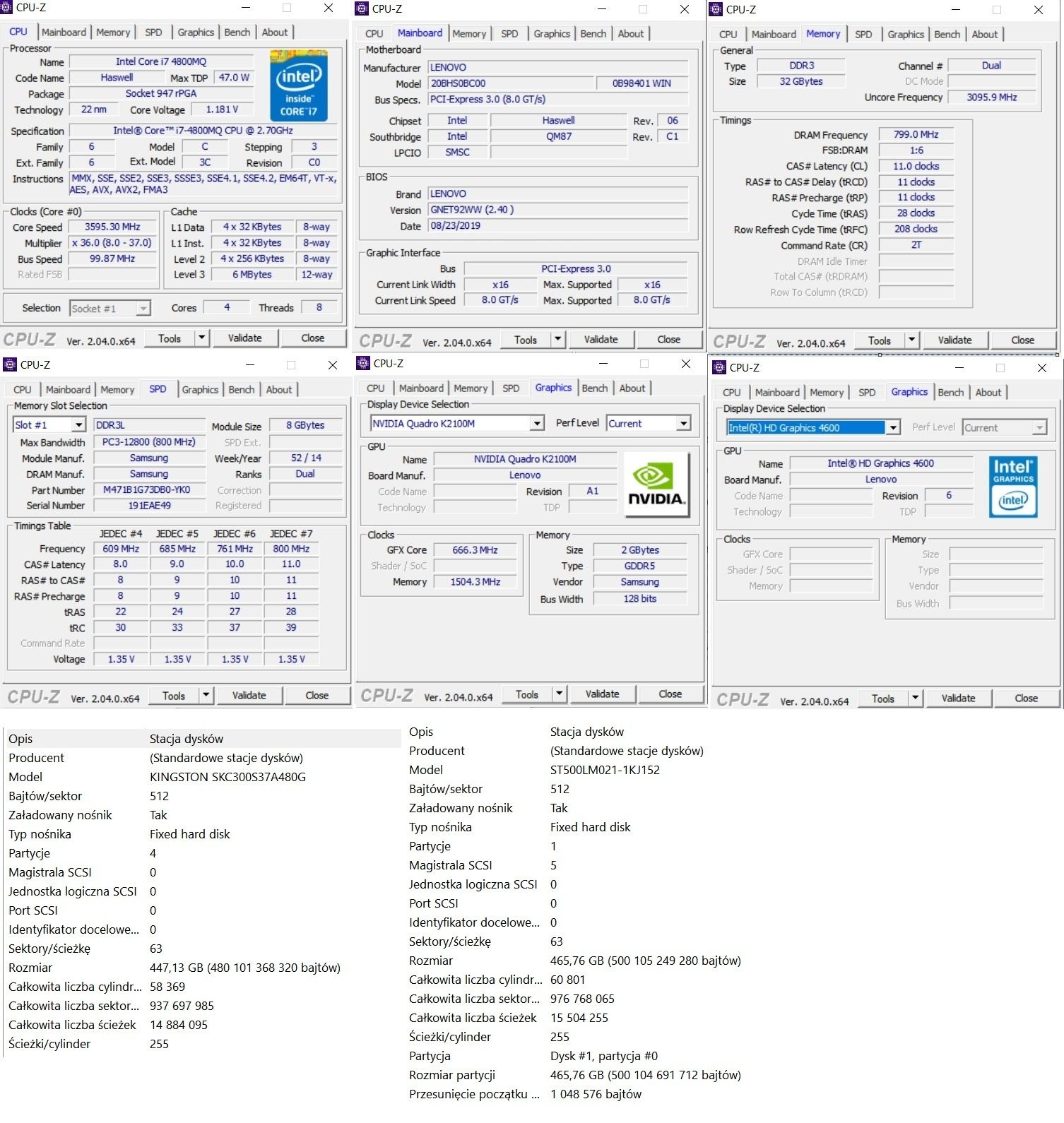
Task: Click the DRAM Frequency 799.0 MHz field
Action: [916, 134]
